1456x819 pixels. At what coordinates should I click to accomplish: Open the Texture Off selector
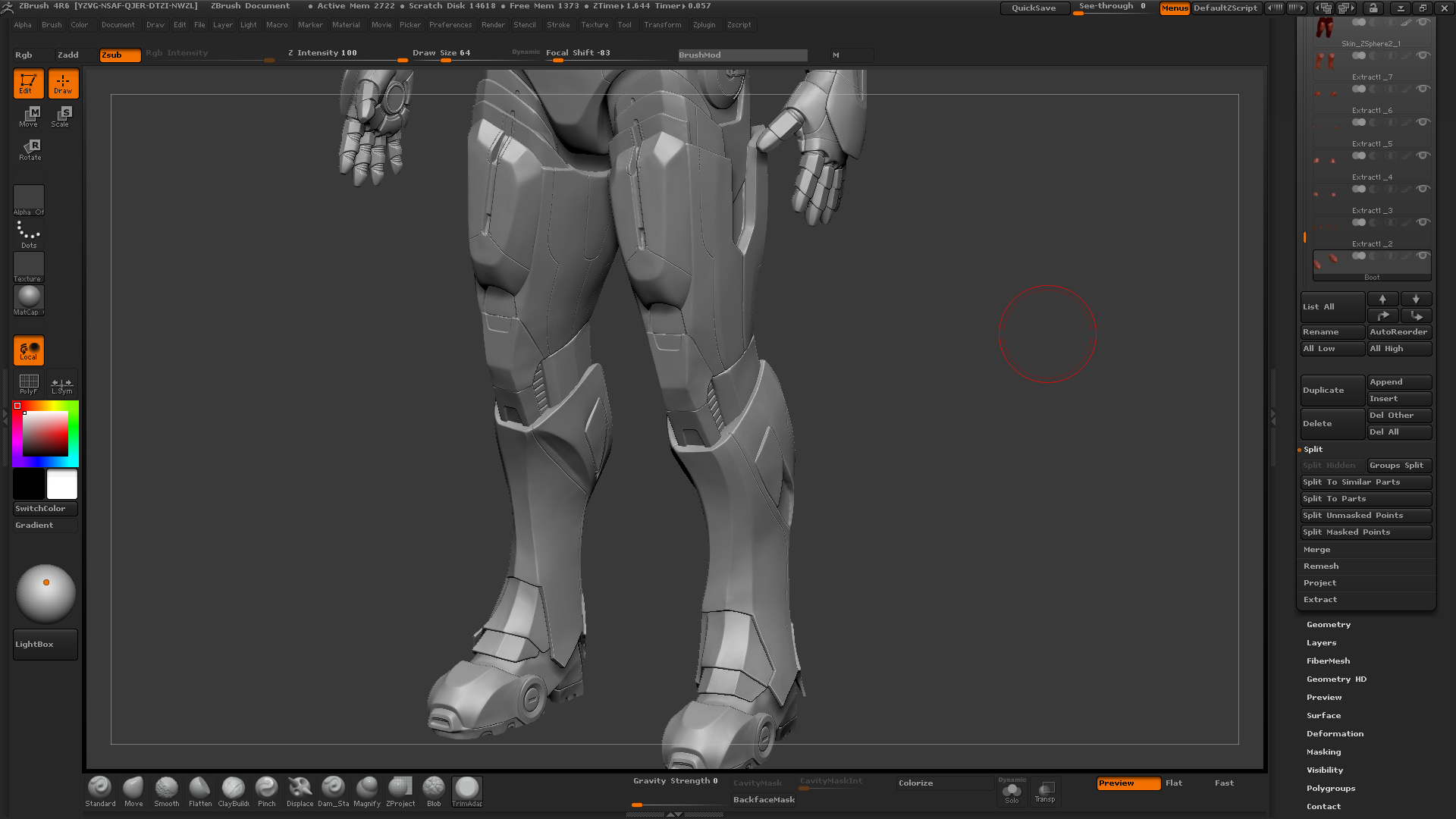29,268
